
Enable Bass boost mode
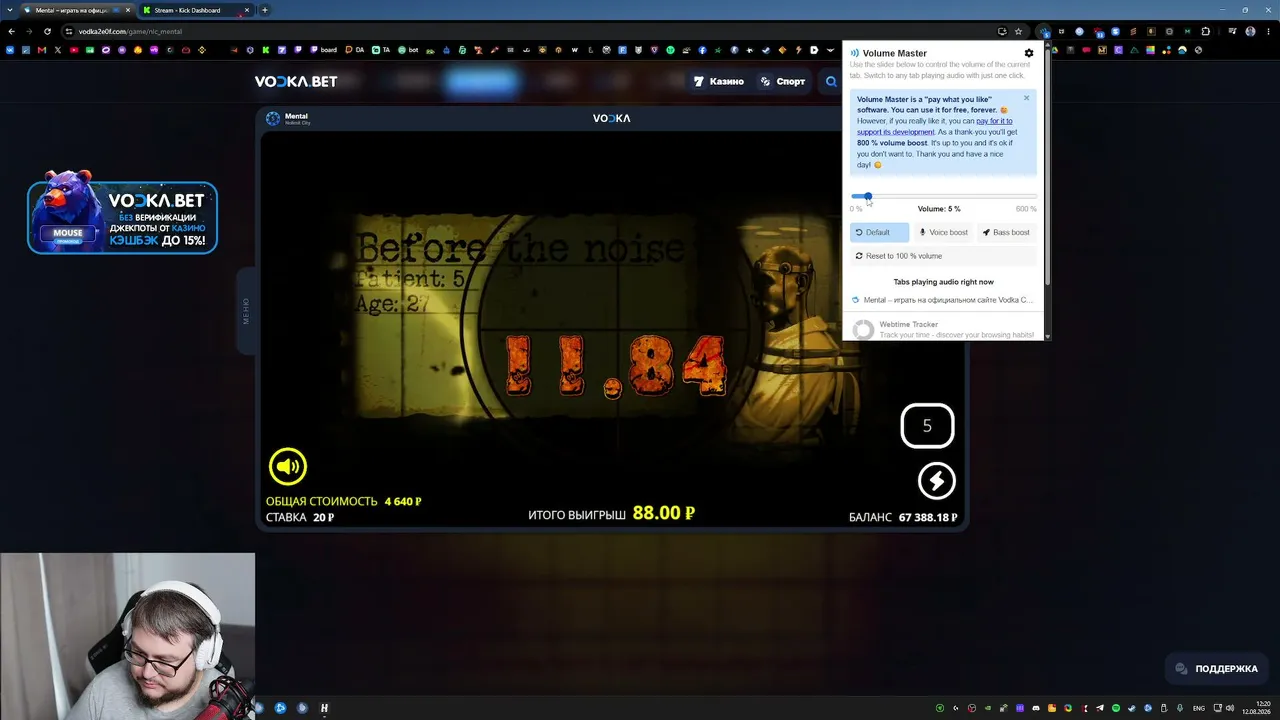click(x=1007, y=232)
